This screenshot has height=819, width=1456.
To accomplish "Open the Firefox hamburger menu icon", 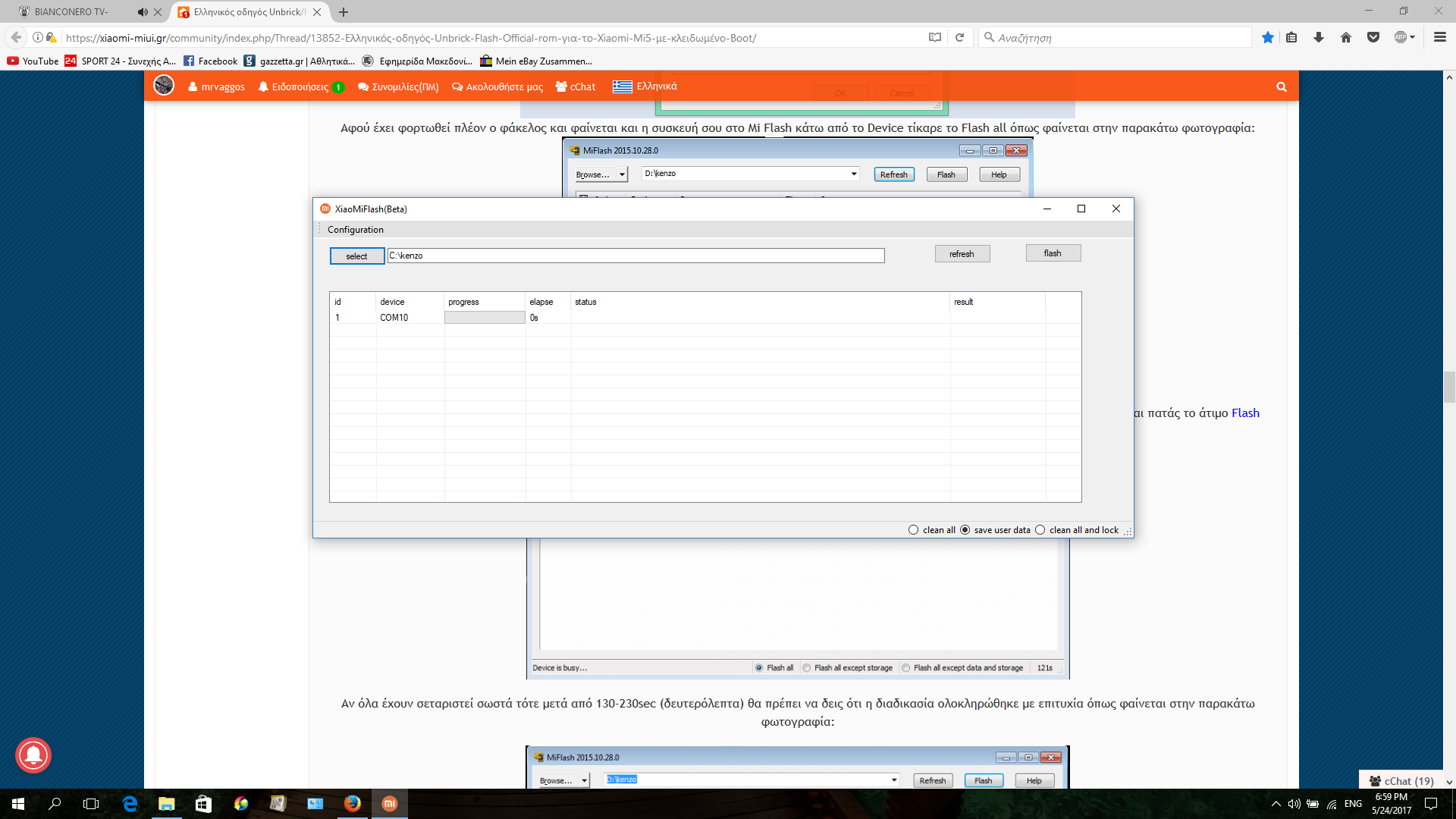I will (x=1439, y=37).
